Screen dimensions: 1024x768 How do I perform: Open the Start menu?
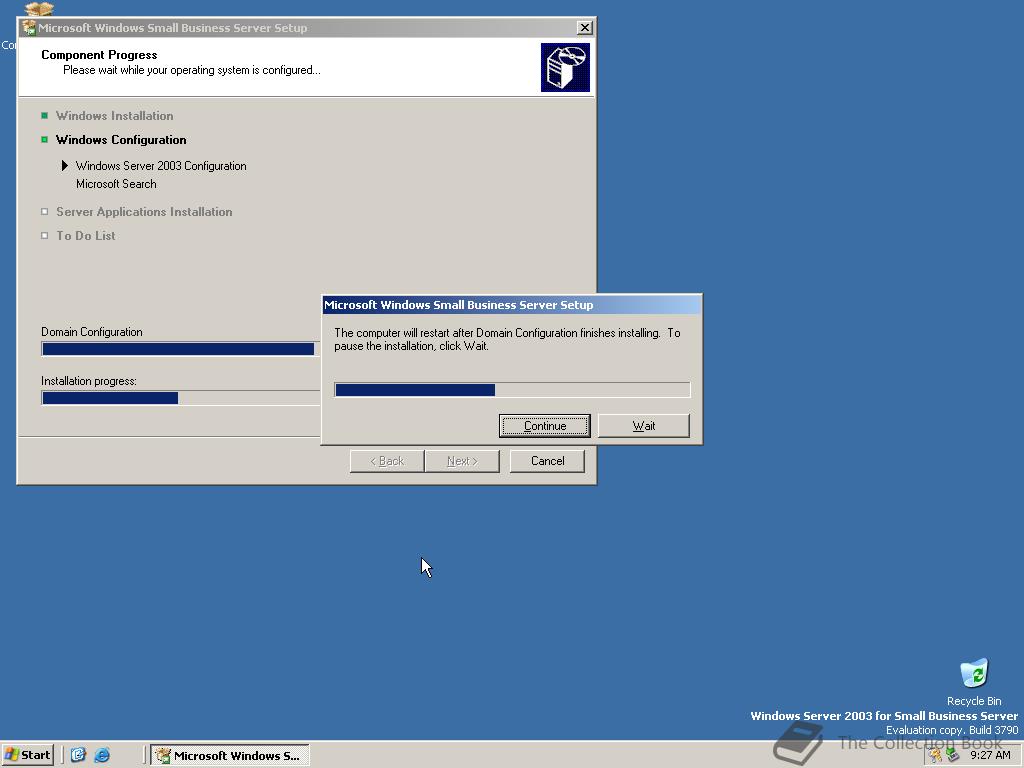[27, 755]
